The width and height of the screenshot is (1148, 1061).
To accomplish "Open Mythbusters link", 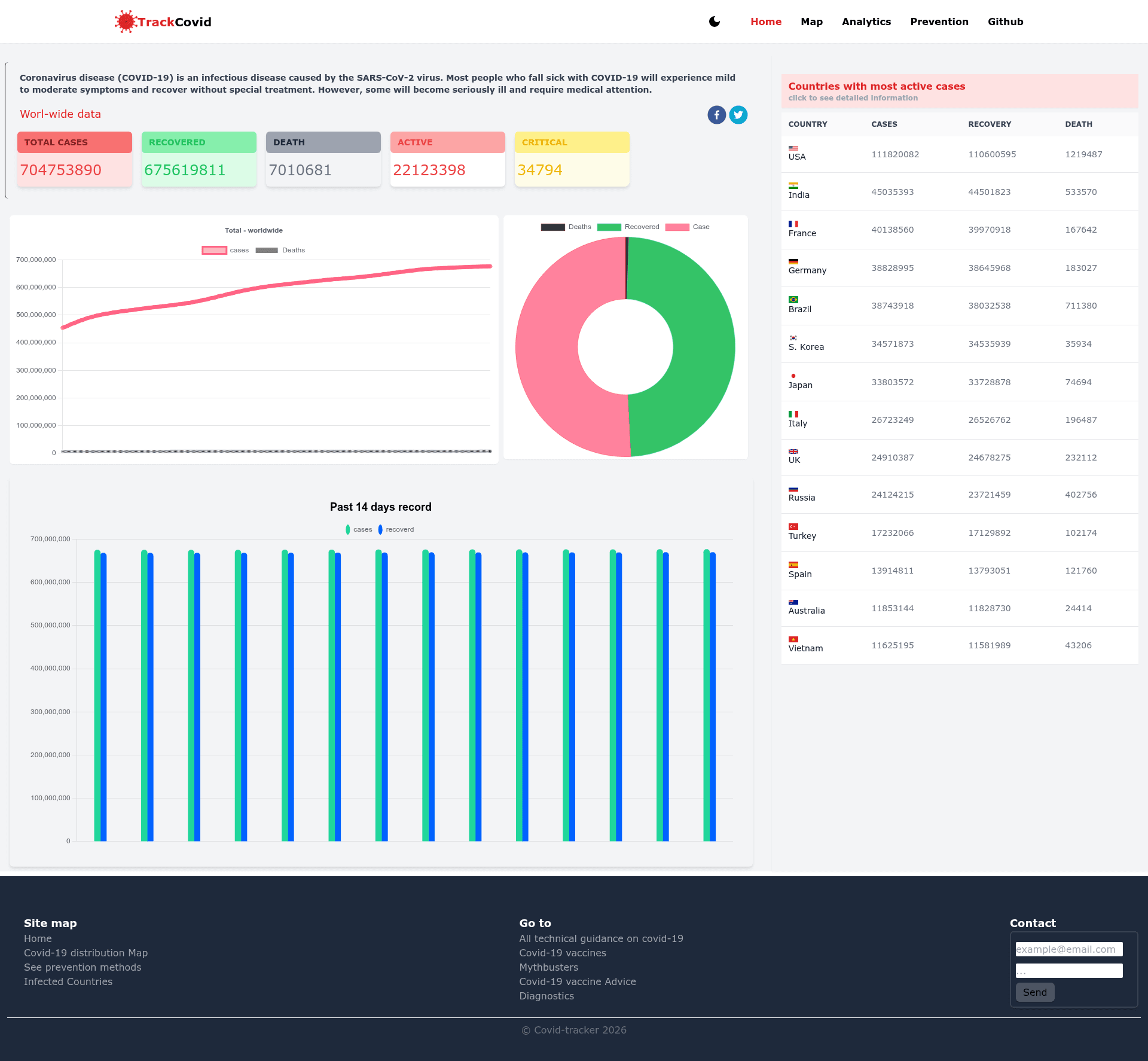I will pos(548,967).
